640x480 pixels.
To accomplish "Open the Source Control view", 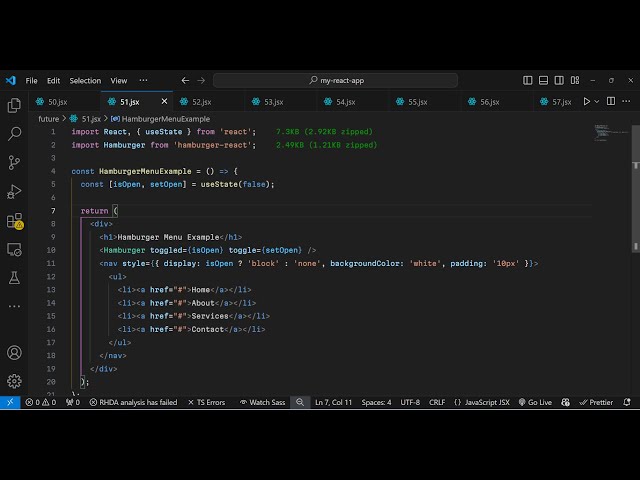I will [x=14, y=162].
